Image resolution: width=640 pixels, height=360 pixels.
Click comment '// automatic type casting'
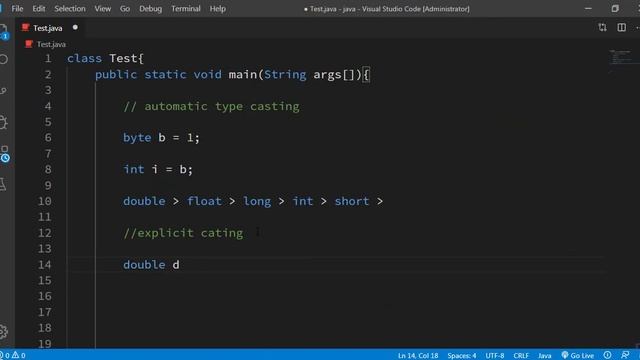[x=211, y=106]
